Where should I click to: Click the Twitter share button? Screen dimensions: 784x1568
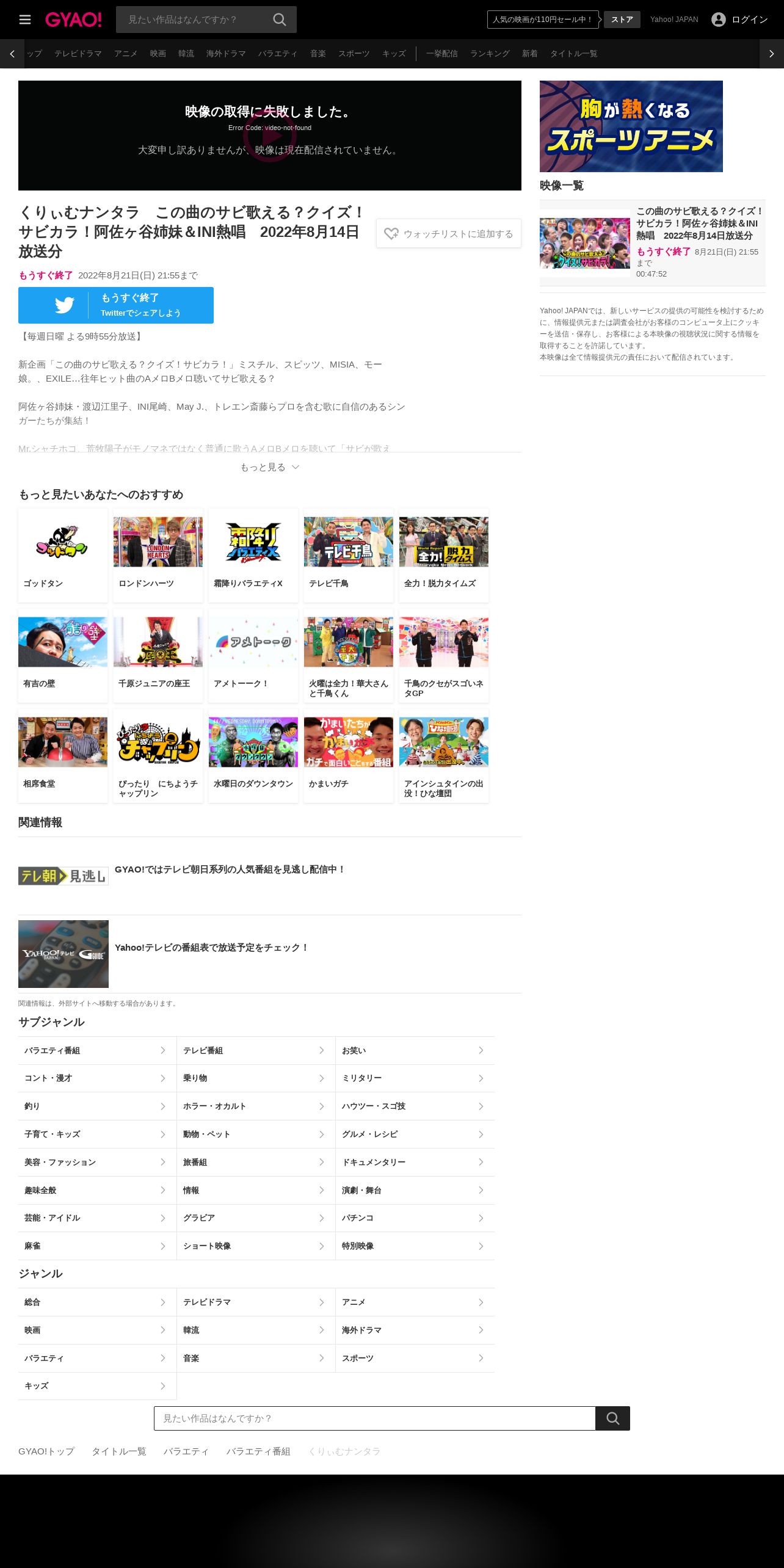116,305
